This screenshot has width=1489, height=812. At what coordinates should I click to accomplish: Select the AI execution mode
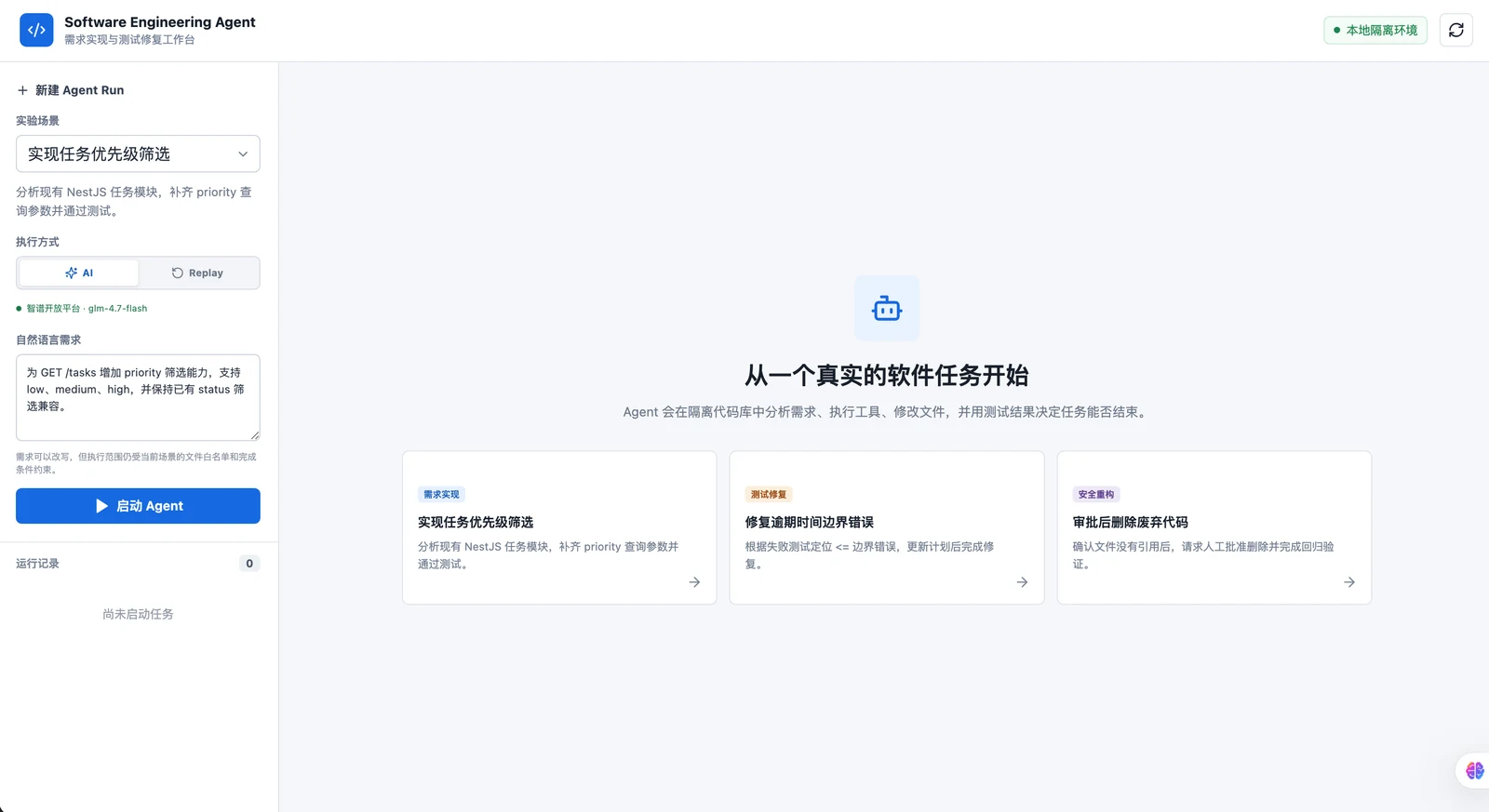(79, 273)
